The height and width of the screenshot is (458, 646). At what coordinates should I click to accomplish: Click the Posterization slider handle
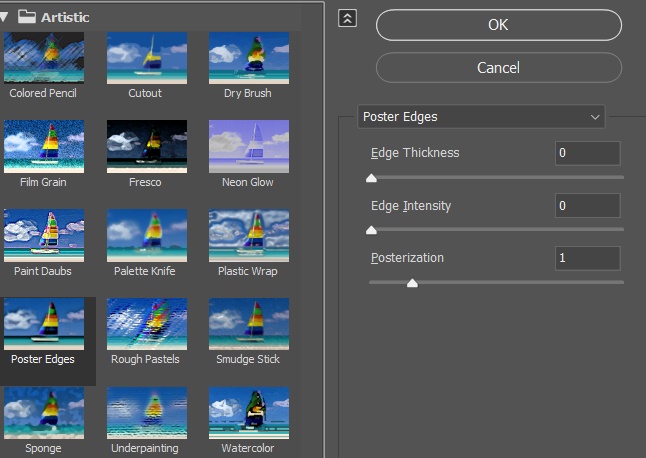pos(412,283)
